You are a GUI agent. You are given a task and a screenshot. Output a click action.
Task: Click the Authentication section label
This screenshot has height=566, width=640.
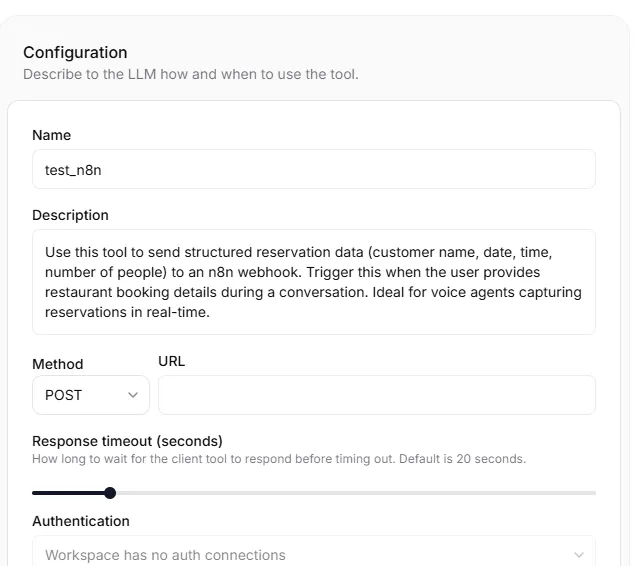[81, 521]
